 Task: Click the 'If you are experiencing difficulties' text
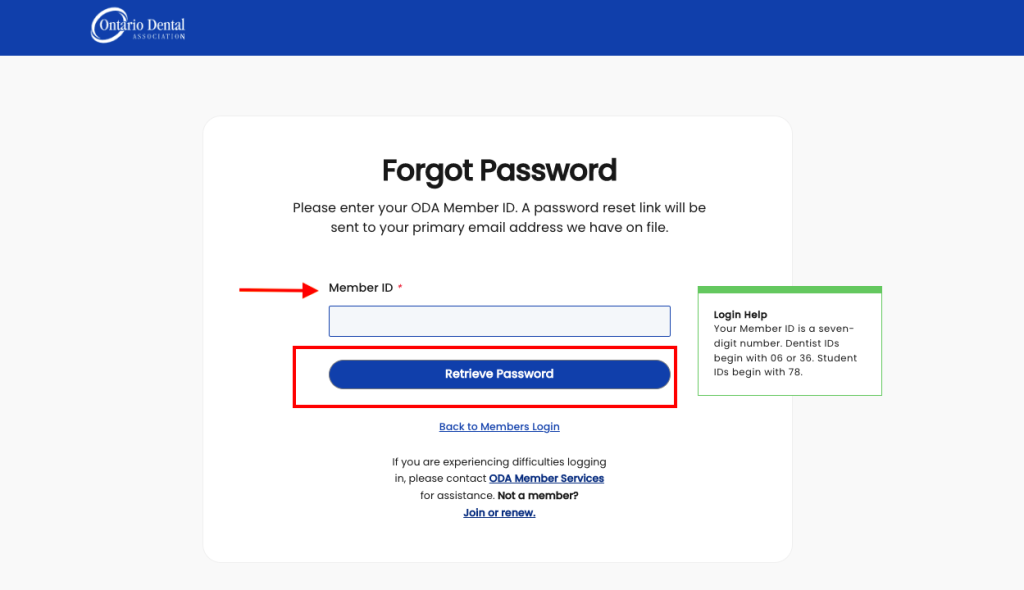pos(499,462)
